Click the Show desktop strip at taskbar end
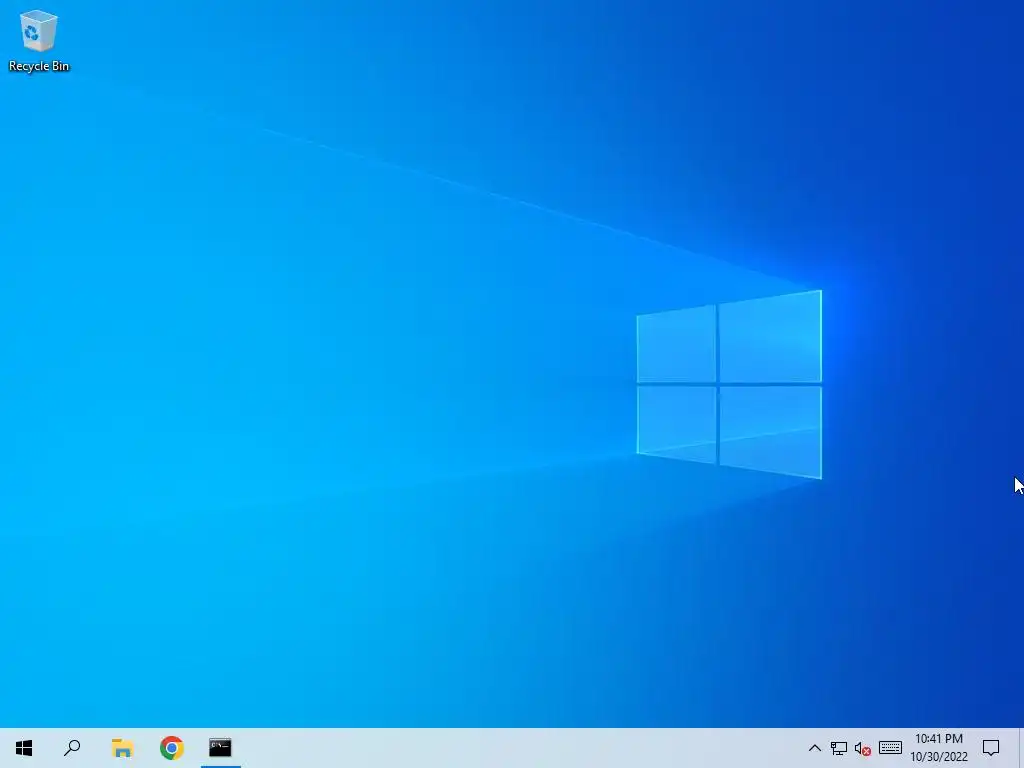This screenshot has height=768, width=1024. pyautogui.click(x=1021, y=748)
